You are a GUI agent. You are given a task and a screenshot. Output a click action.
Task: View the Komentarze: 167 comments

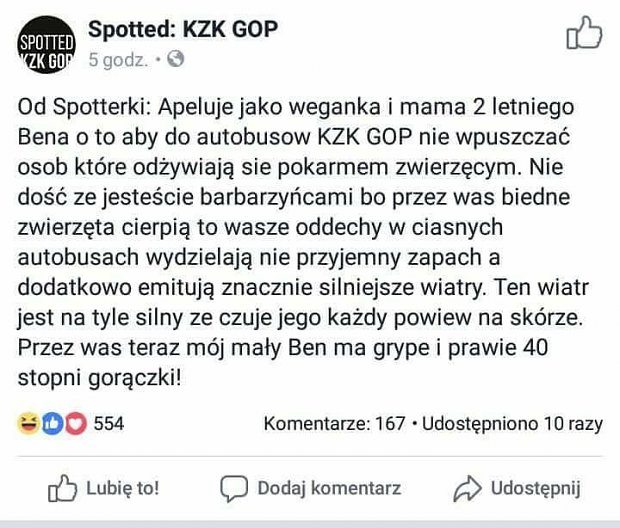[335, 424]
